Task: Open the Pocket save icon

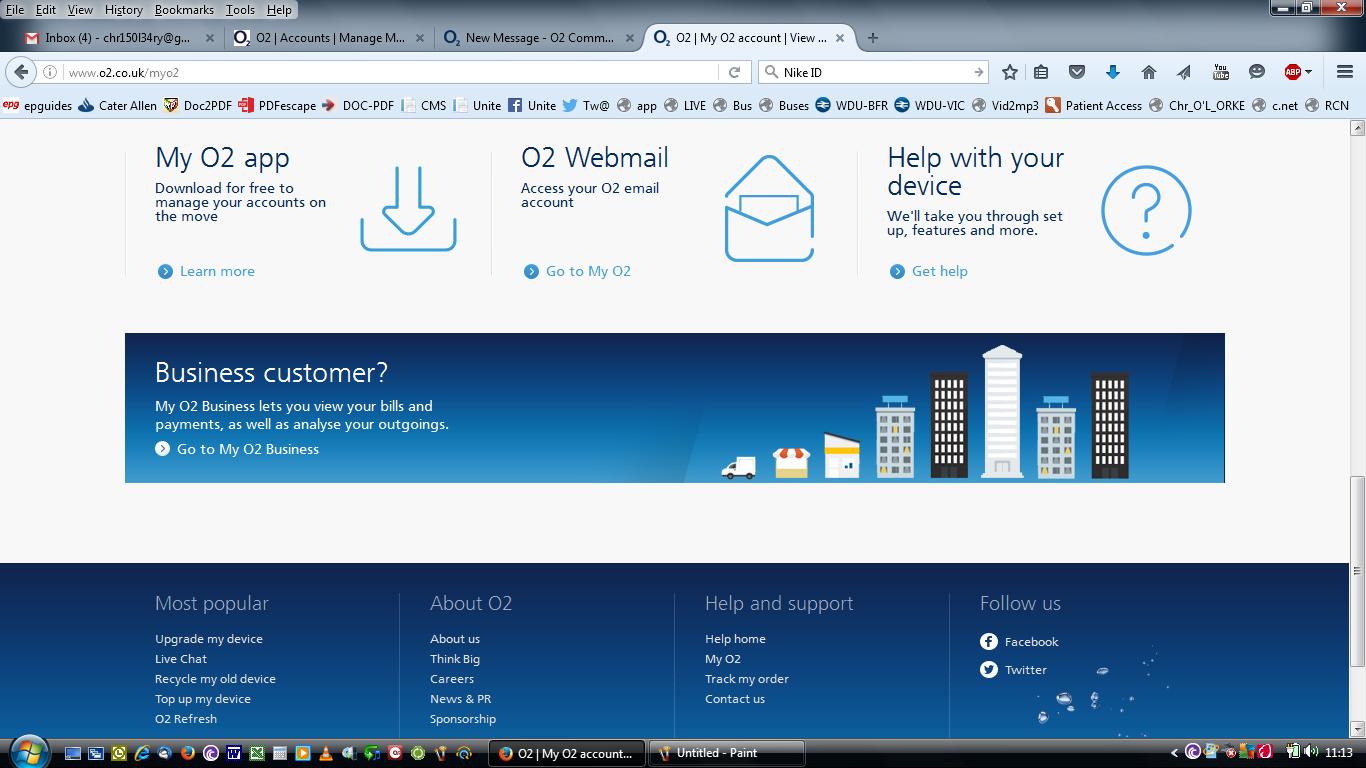Action: (x=1077, y=72)
